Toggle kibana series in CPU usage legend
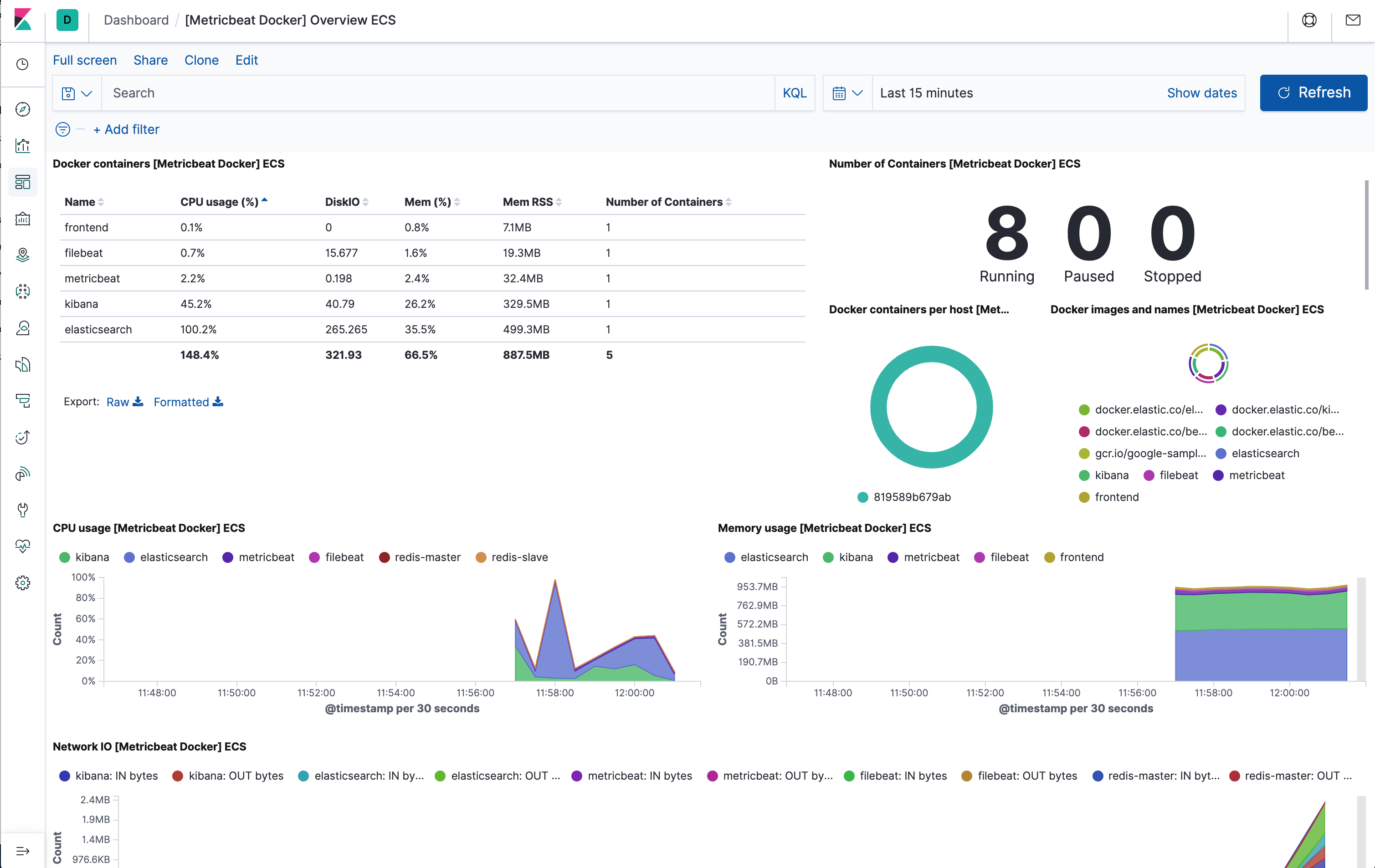This screenshot has height=868, width=1375. (x=92, y=557)
